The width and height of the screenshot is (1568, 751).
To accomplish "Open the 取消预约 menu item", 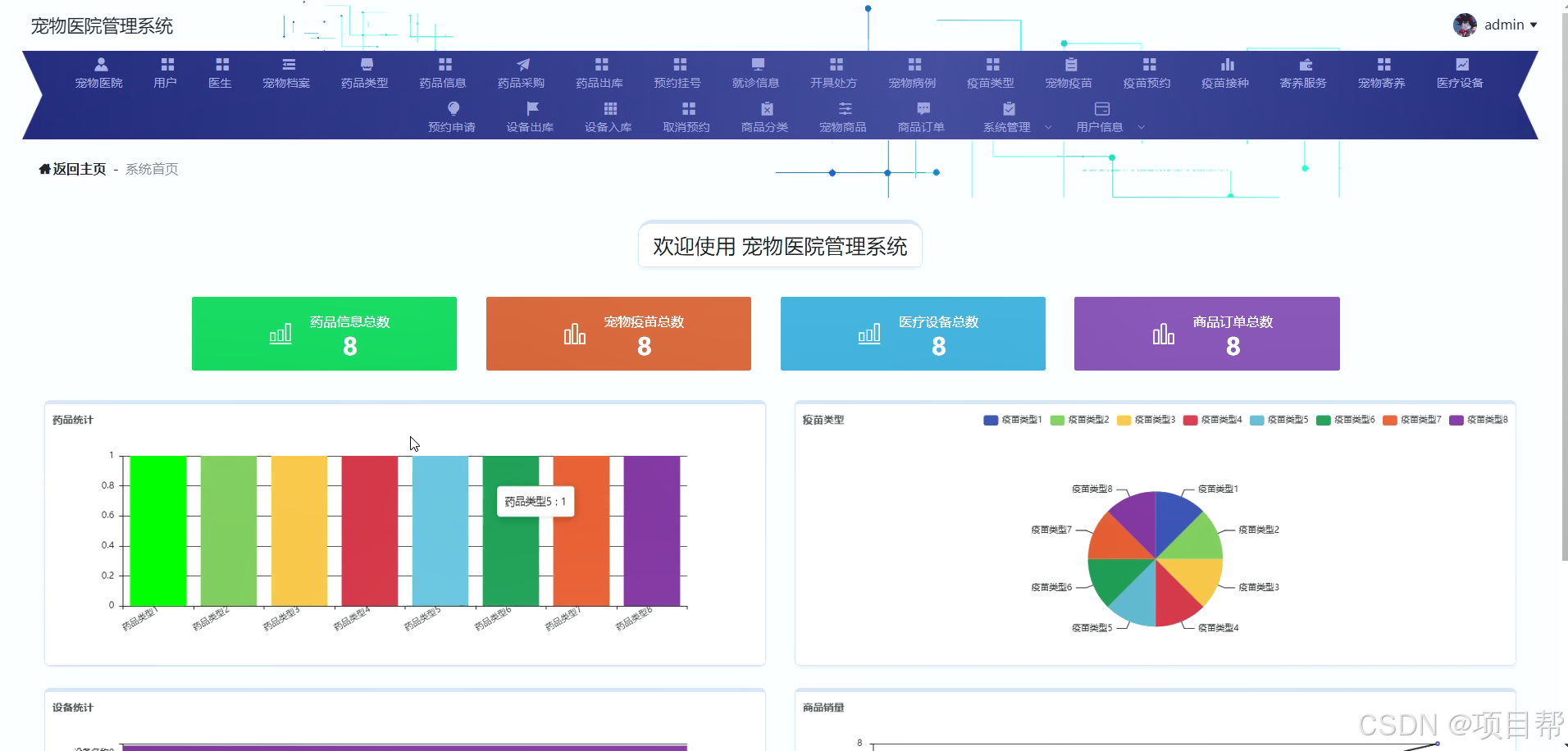I will point(686,116).
